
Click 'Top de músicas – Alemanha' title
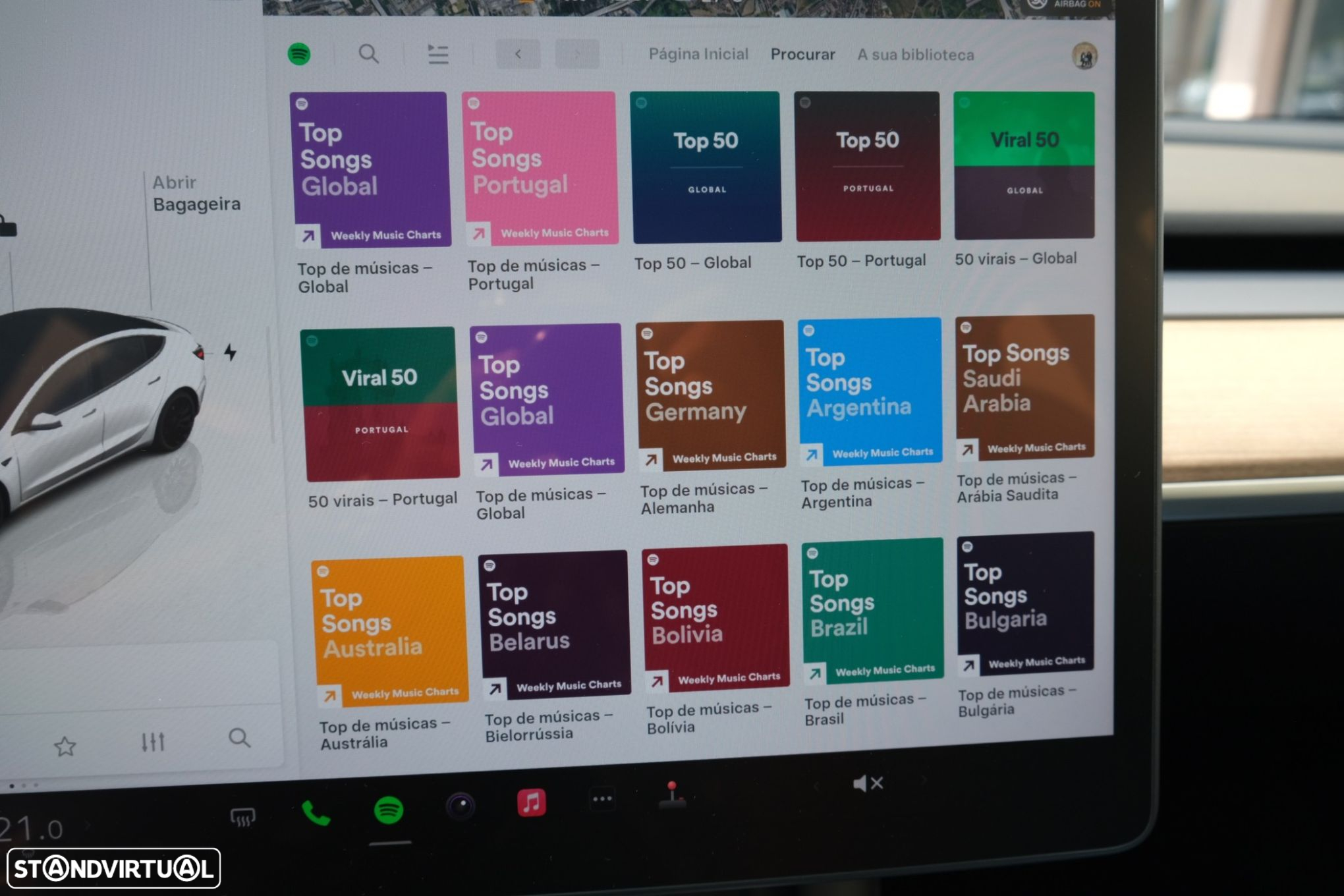click(x=704, y=498)
